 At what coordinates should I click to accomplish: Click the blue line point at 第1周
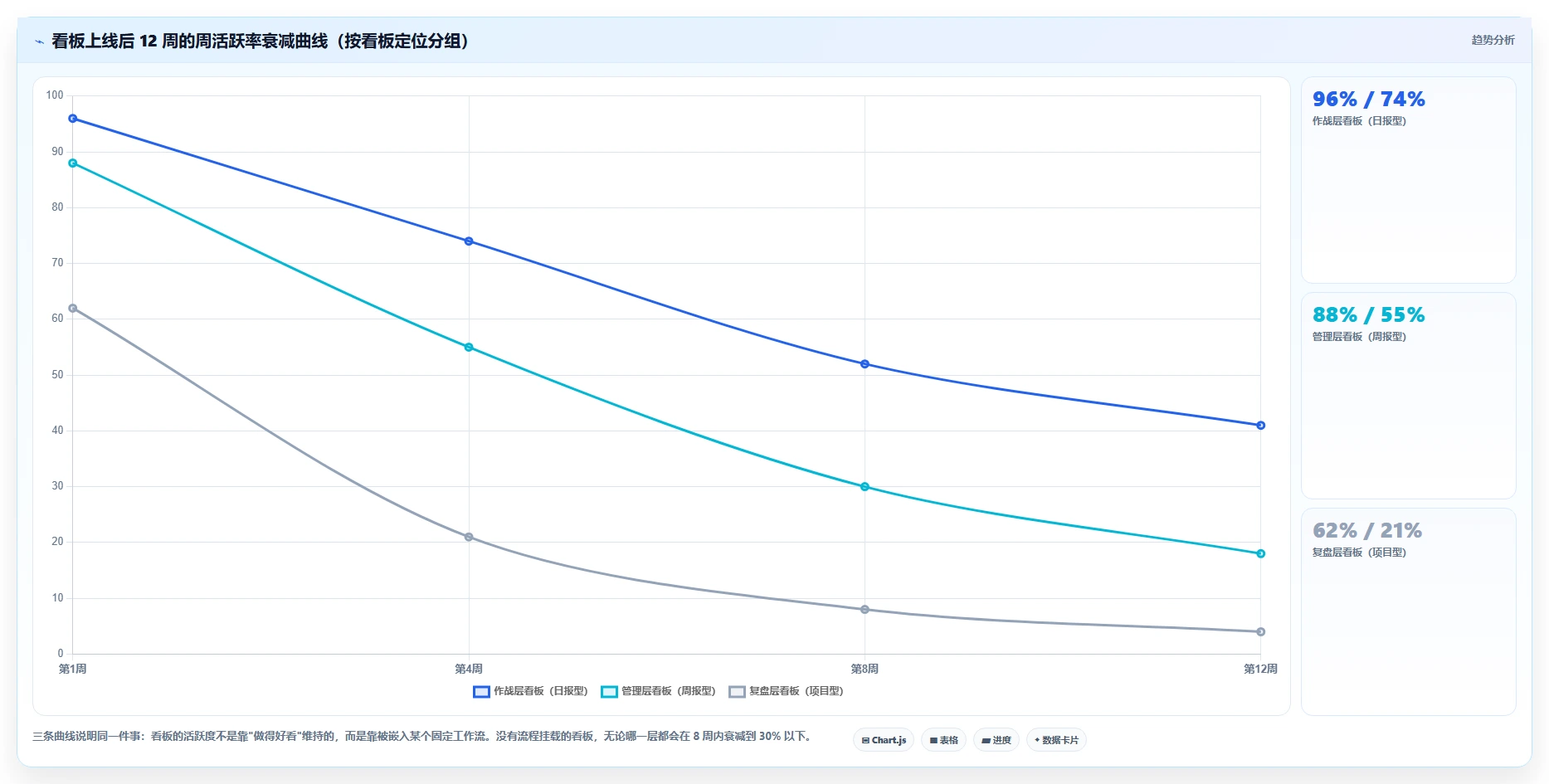click(73, 119)
